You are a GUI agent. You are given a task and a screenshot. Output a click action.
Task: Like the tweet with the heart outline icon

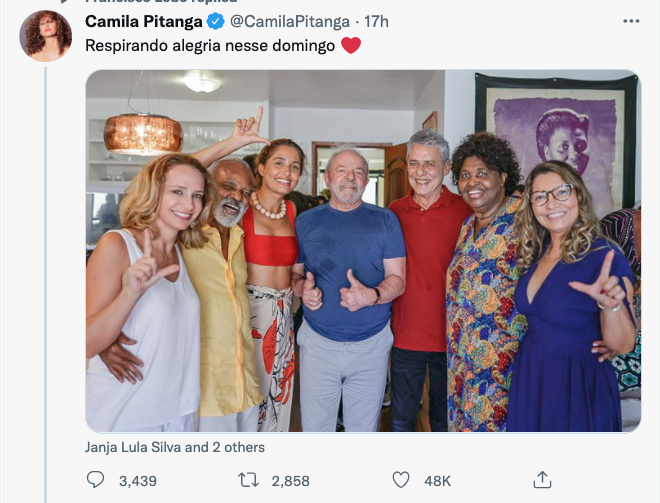(401, 480)
